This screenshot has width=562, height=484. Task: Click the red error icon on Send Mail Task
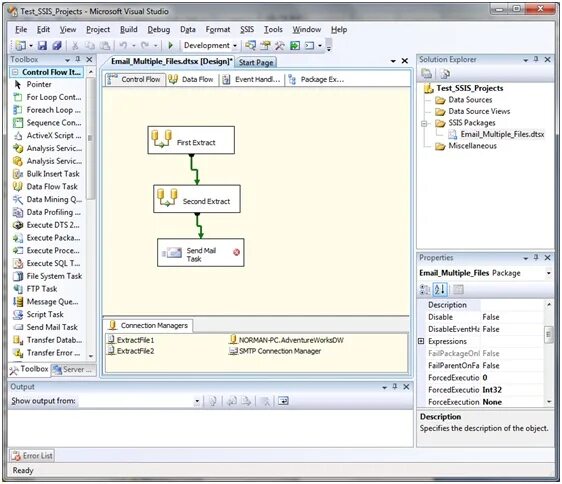pyautogui.click(x=236, y=252)
